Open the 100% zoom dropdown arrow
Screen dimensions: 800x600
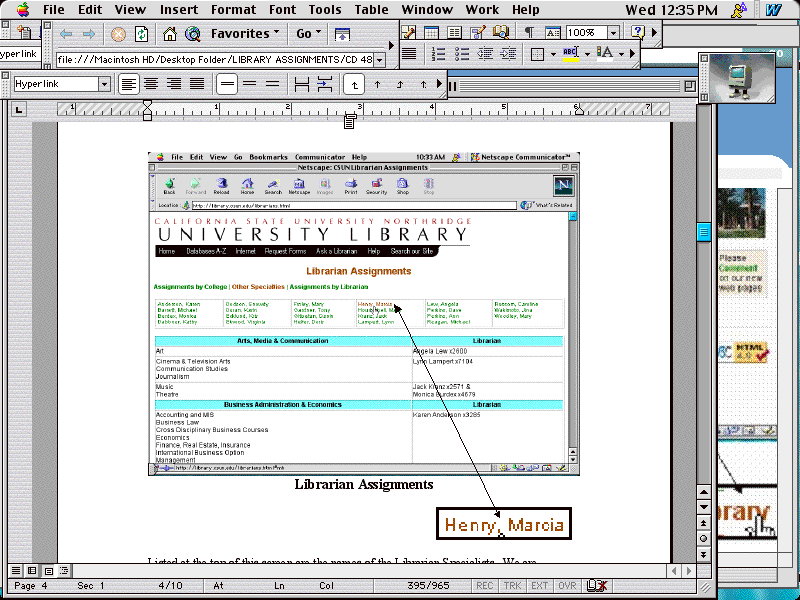click(613, 33)
